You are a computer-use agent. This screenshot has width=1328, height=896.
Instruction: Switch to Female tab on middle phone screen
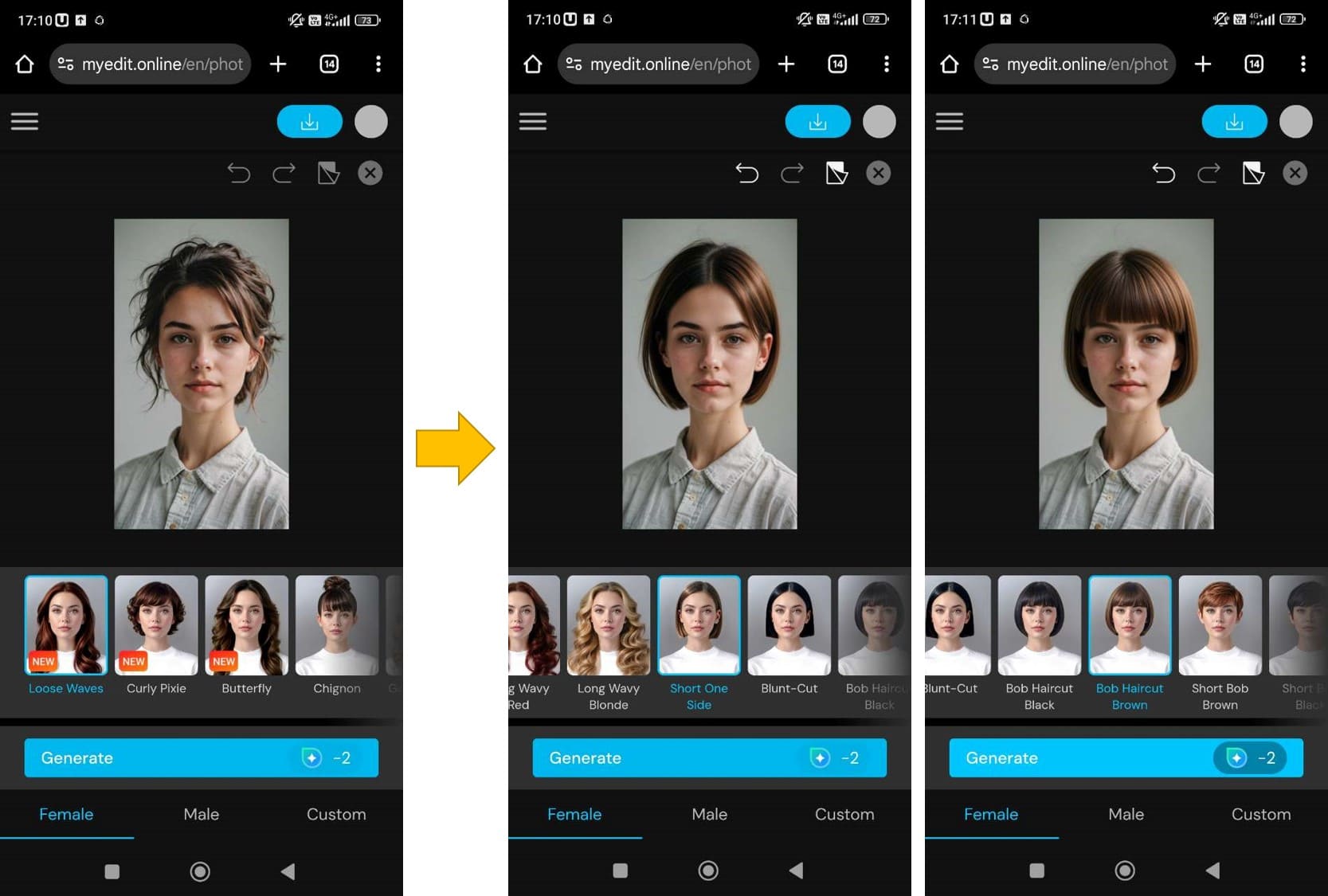click(574, 814)
